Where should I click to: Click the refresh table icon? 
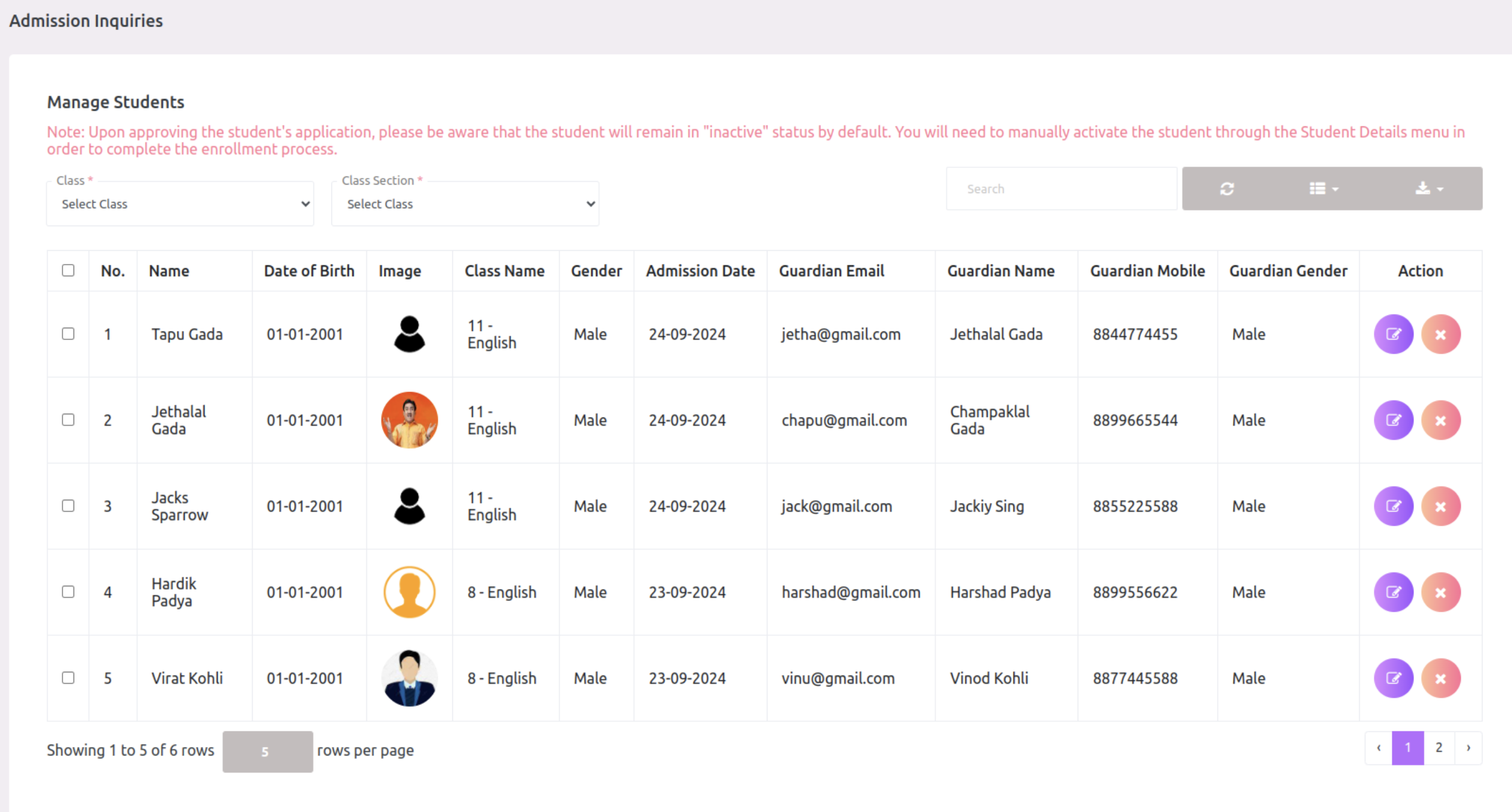click(1227, 189)
